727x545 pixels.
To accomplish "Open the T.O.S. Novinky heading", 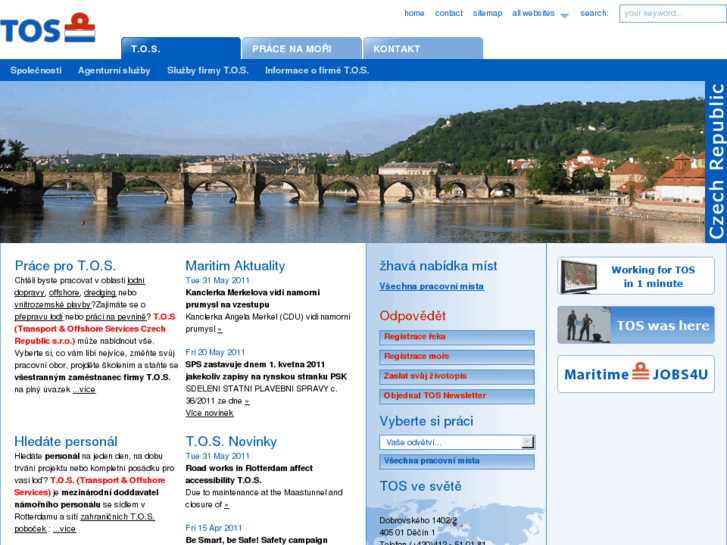I will click(231, 442).
